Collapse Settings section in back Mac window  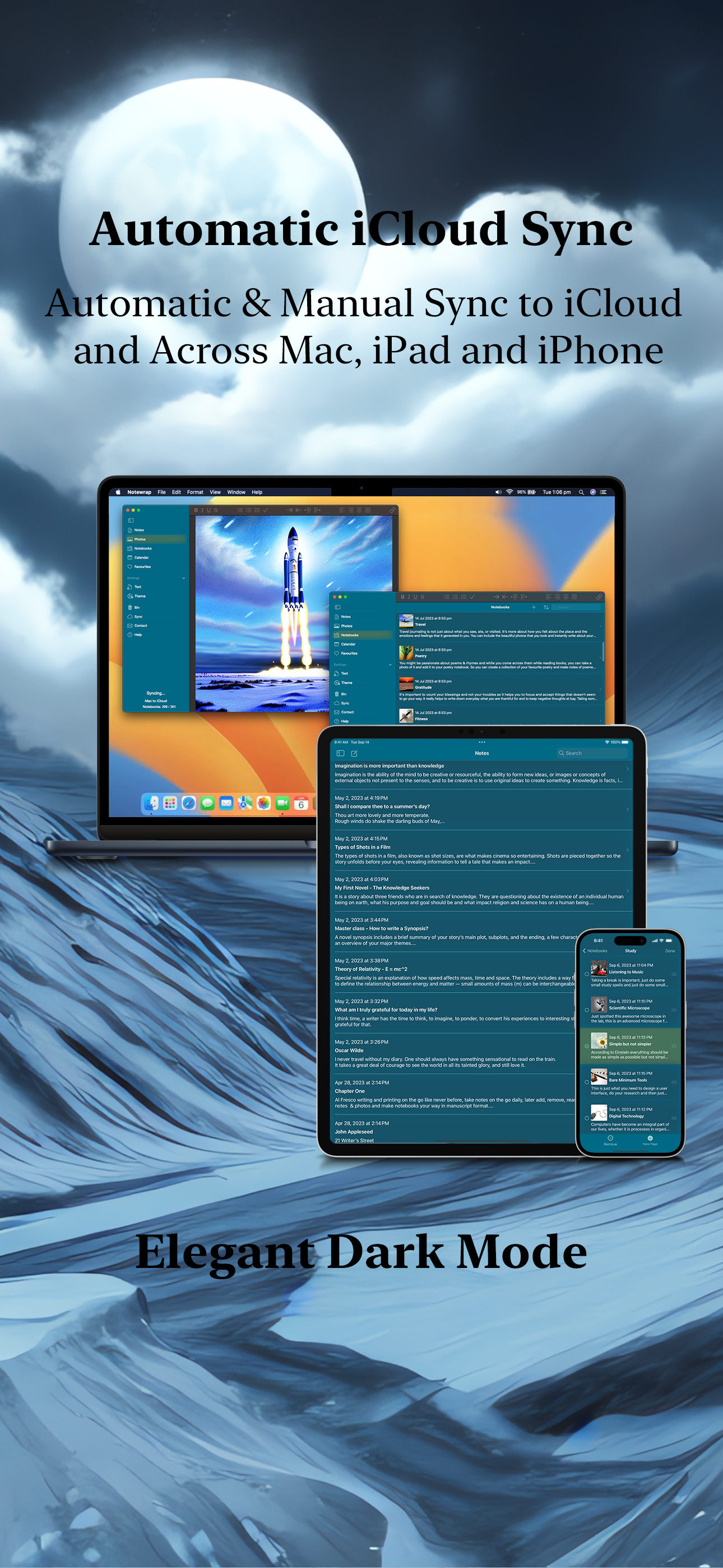183,578
